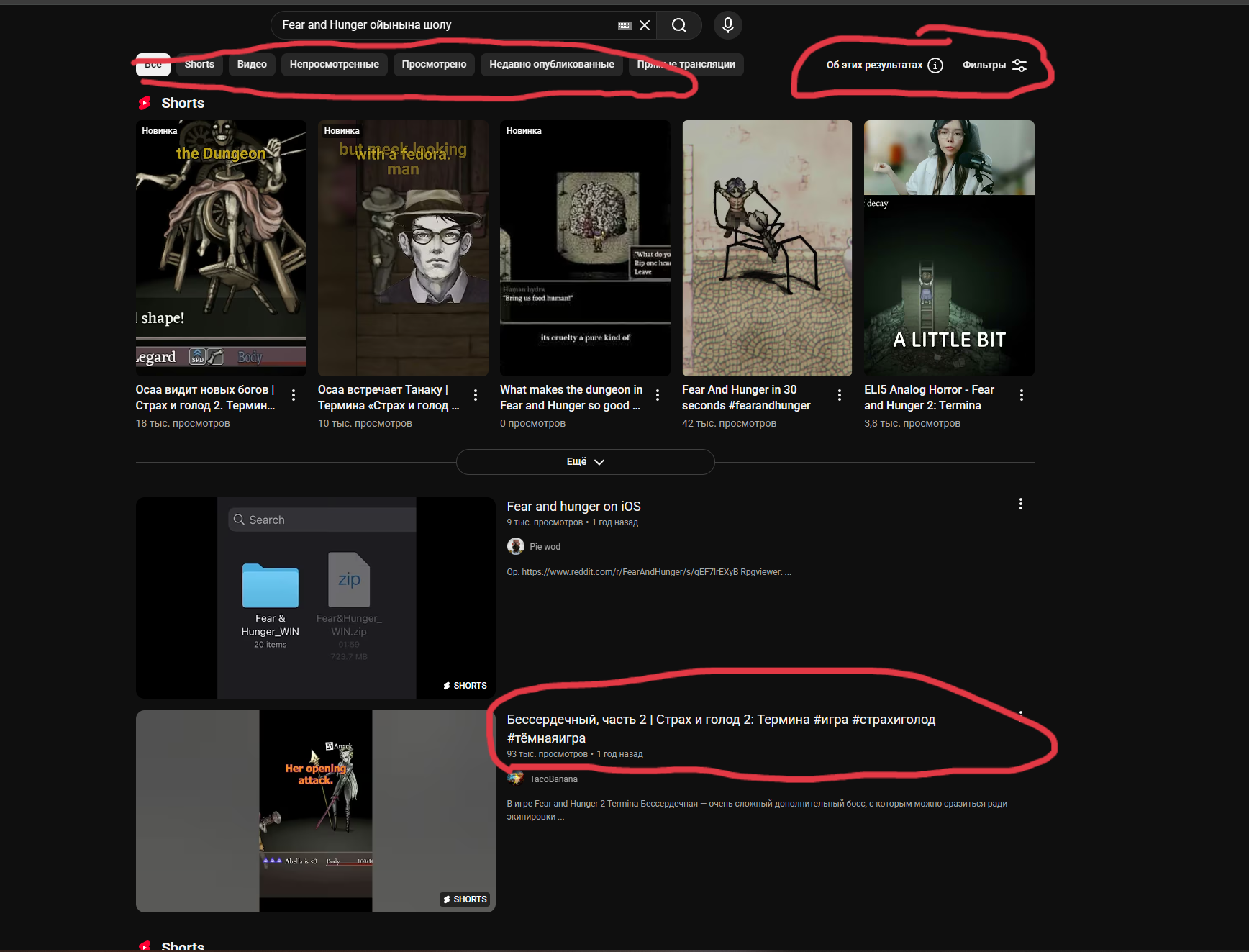The height and width of the screenshot is (952, 1249).
Task: Play the 'Her opening attack' video thumbnail
Action: (x=316, y=812)
